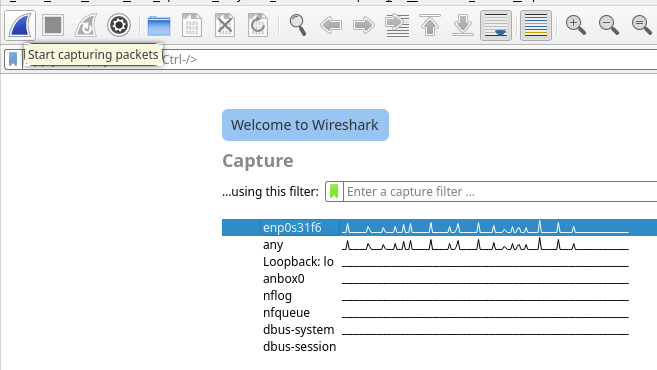Reload this capture file icon

[258, 25]
